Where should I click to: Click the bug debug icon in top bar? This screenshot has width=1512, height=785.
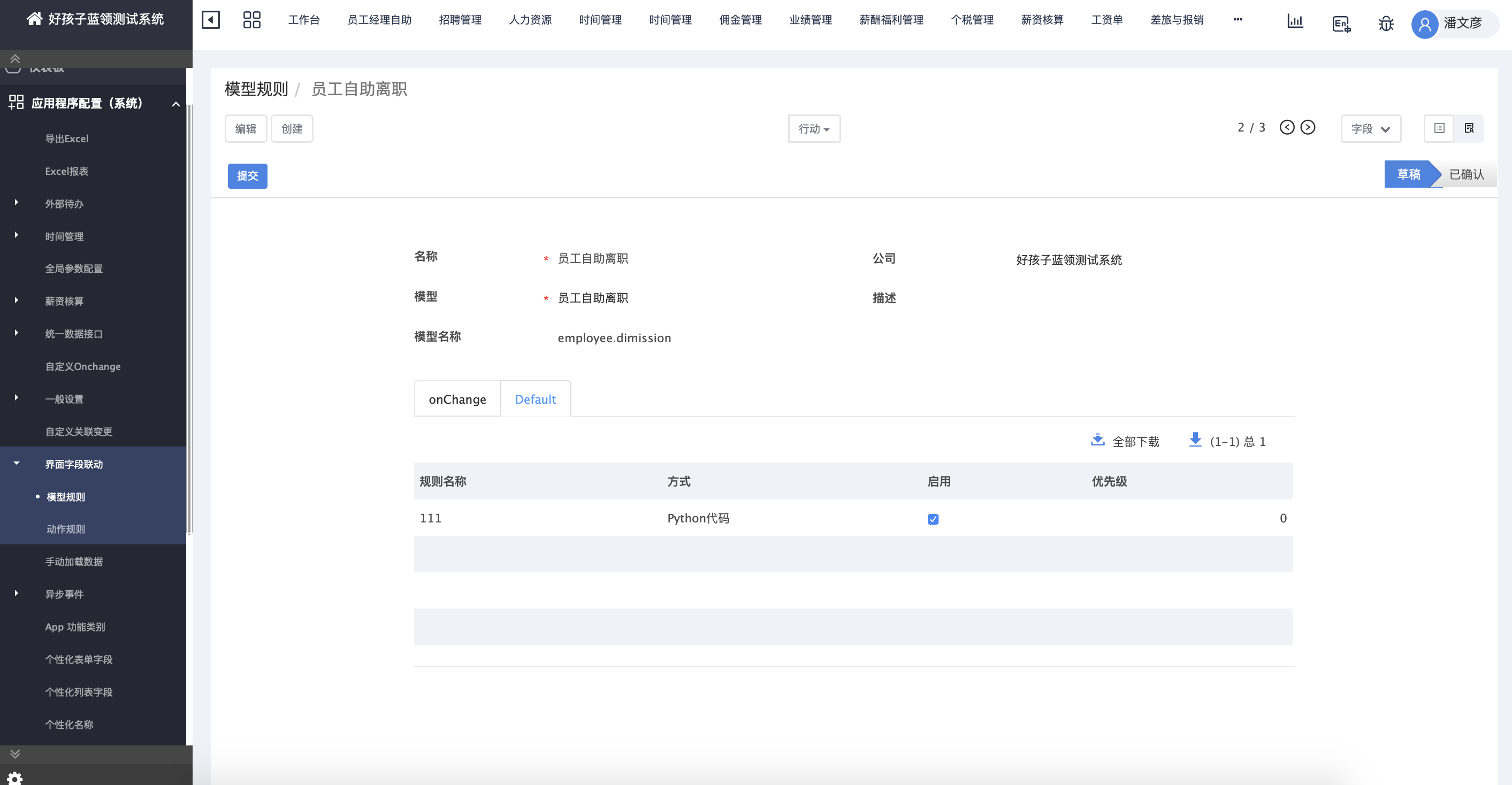pos(1386,24)
